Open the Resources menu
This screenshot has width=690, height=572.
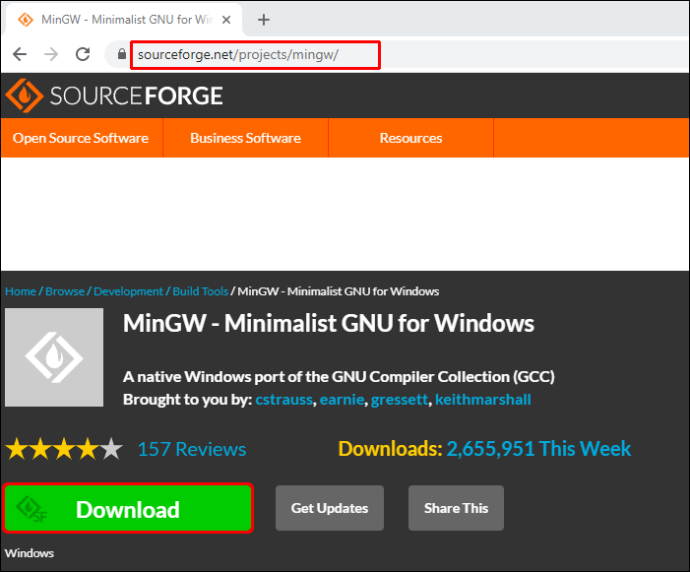(411, 138)
